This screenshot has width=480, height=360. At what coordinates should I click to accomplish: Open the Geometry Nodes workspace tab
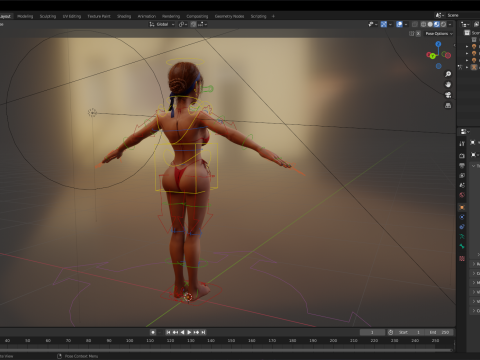click(229, 16)
